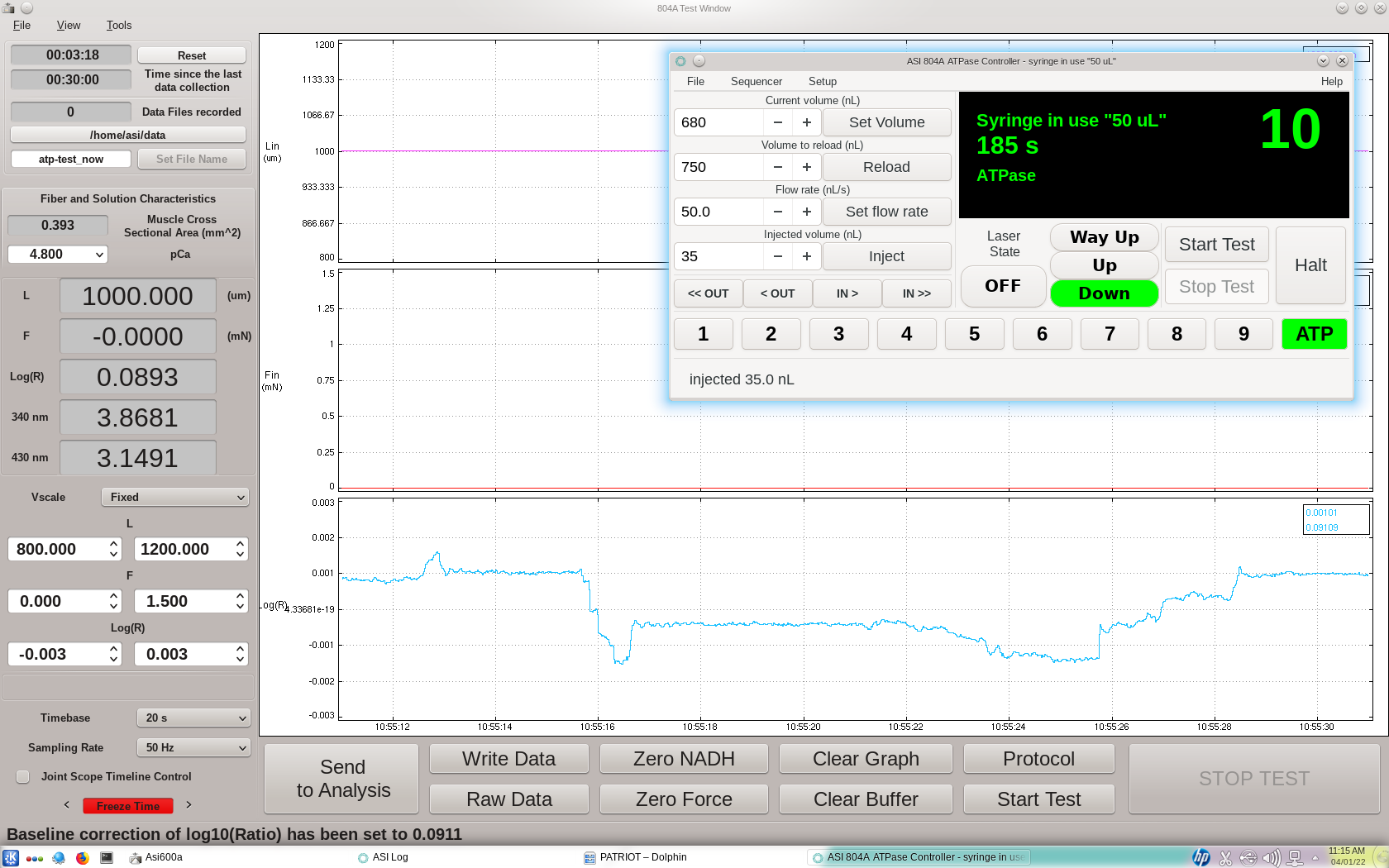The height and width of the screenshot is (868, 1389).
Task: Decrease Injected volume with minus button
Action: tap(777, 256)
